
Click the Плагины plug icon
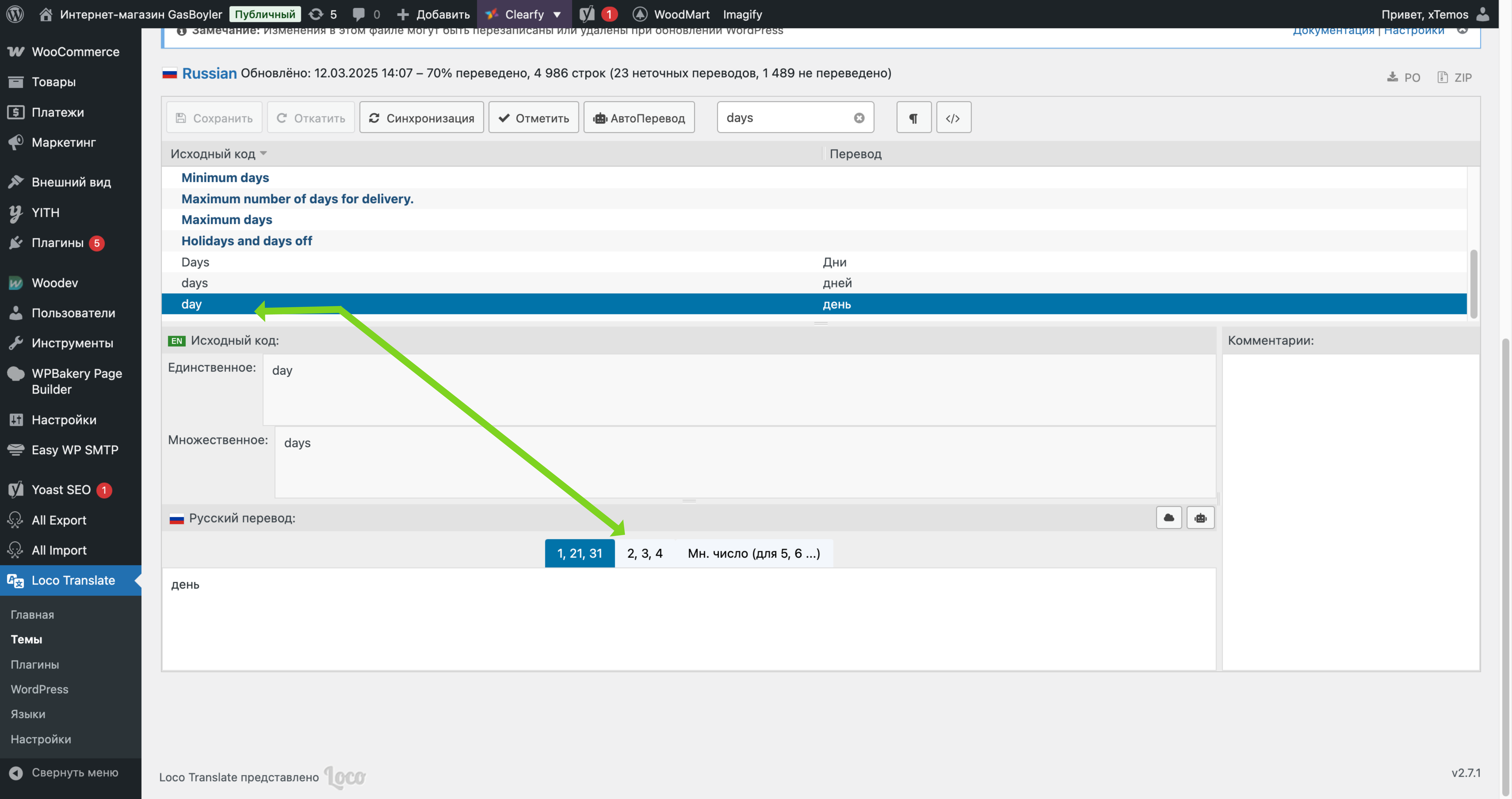click(x=16, y=243)
